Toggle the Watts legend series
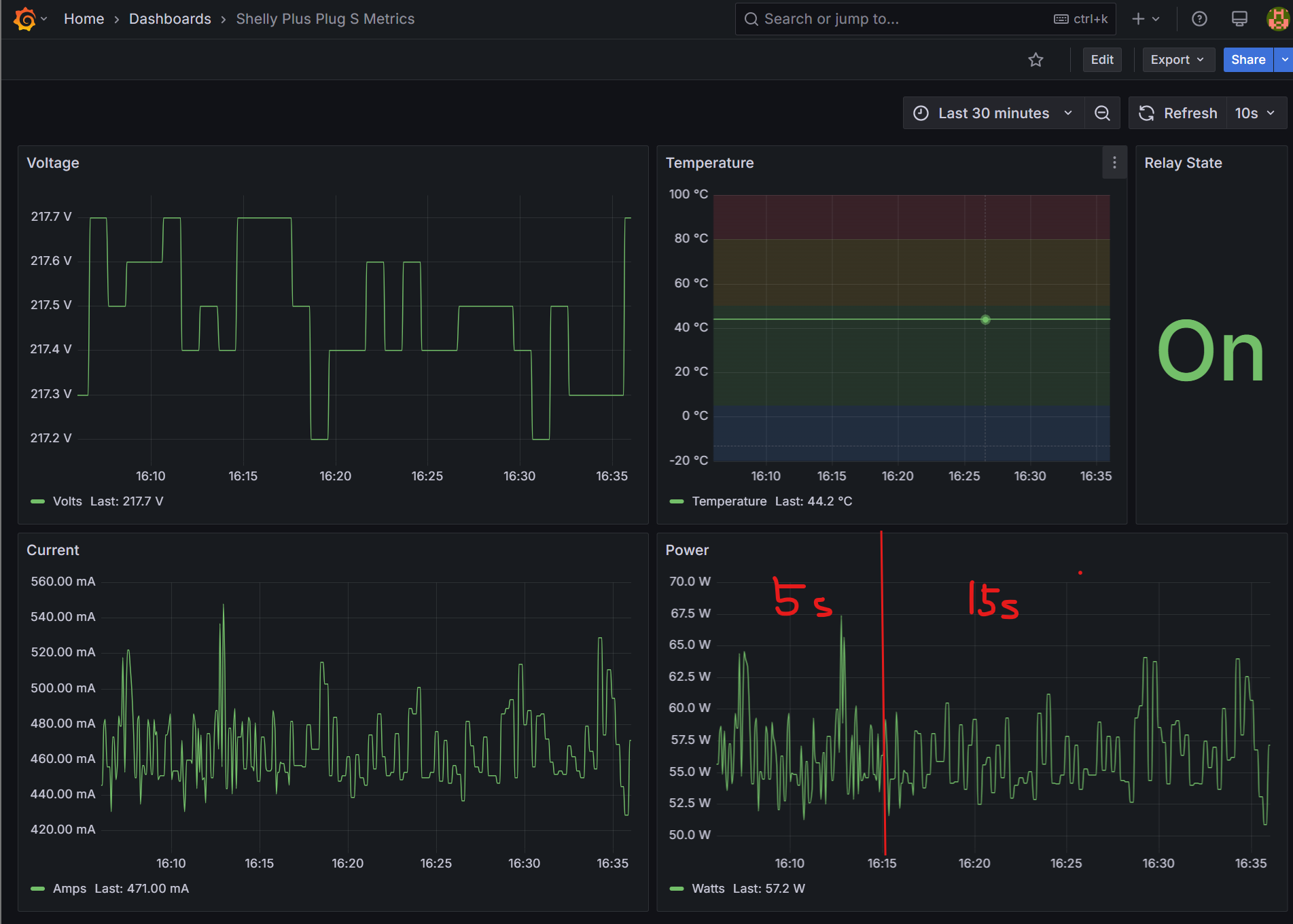 (x=708, y=889)
